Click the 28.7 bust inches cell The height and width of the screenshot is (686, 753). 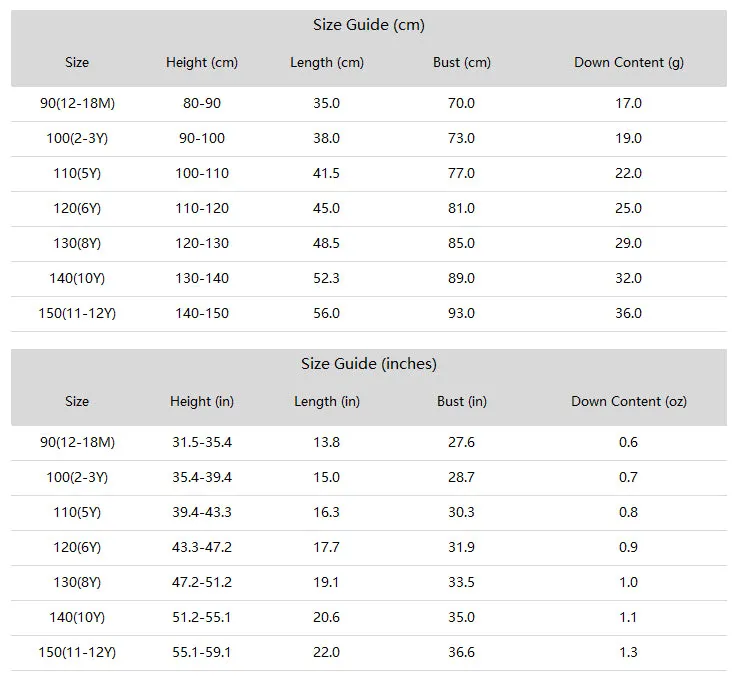462,478
